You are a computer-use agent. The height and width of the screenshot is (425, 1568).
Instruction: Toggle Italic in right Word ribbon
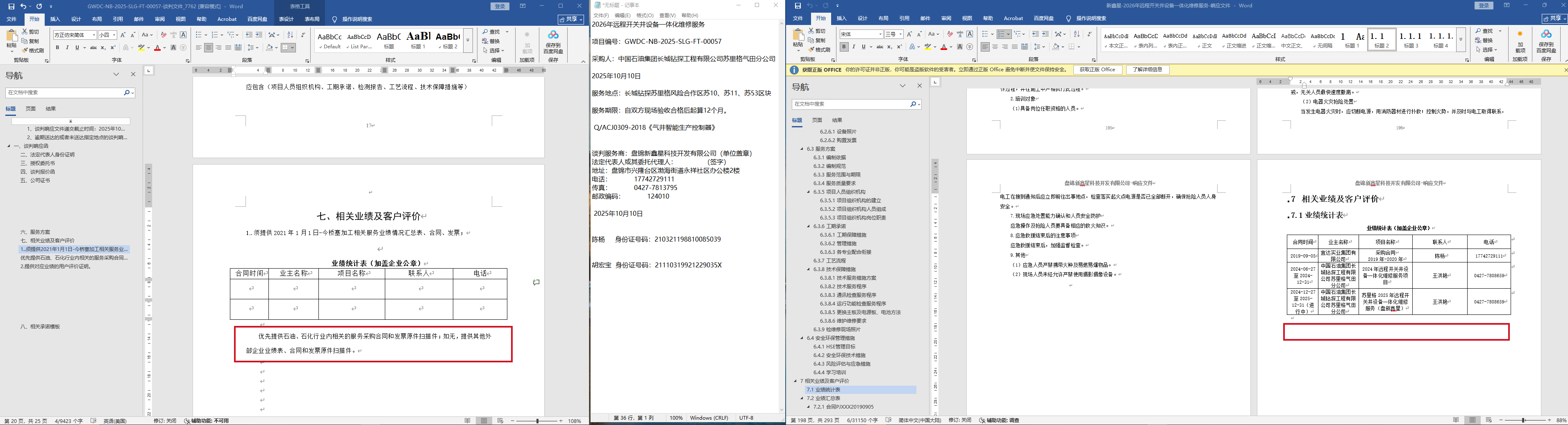854,47
